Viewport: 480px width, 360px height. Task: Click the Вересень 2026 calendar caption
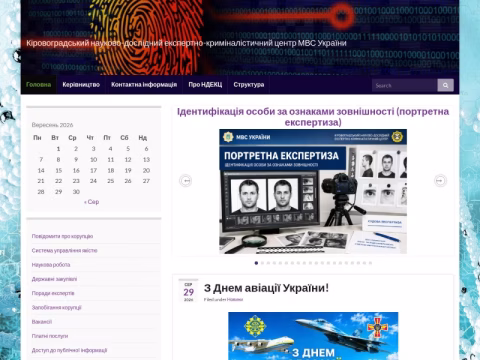[52, 125]
